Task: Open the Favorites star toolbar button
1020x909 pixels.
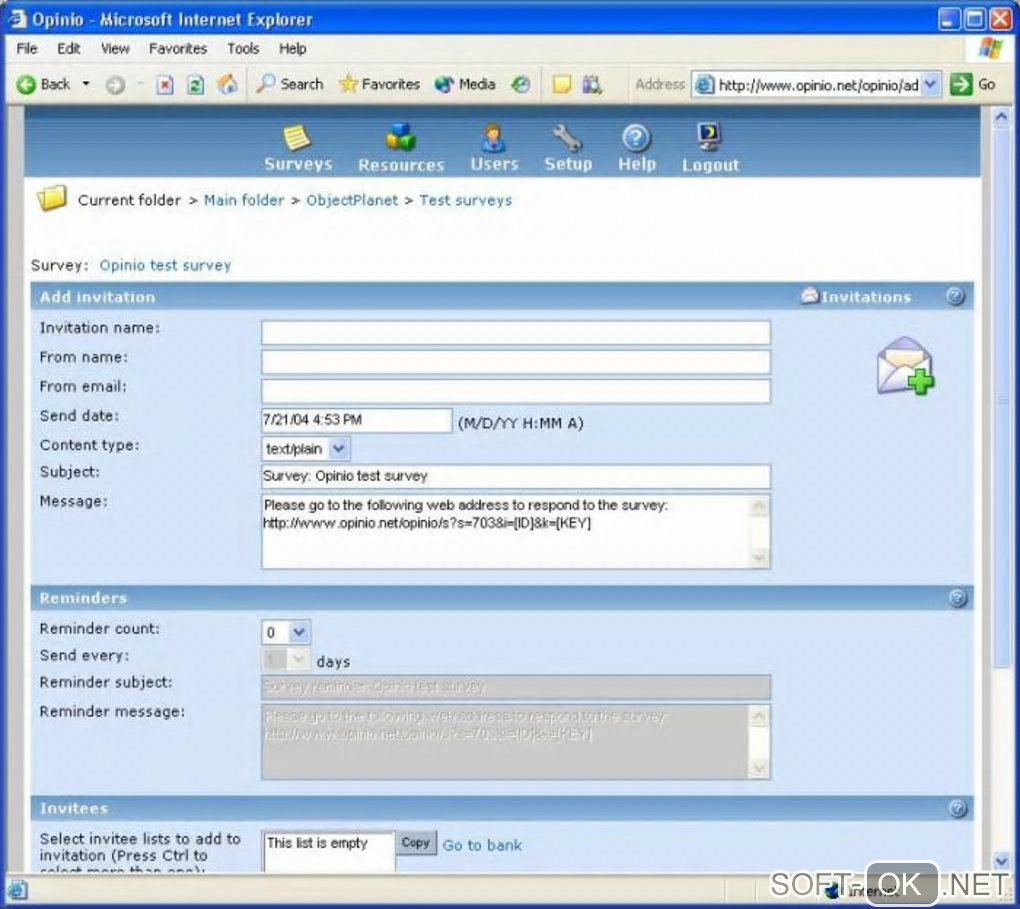Action: point(379,84)
